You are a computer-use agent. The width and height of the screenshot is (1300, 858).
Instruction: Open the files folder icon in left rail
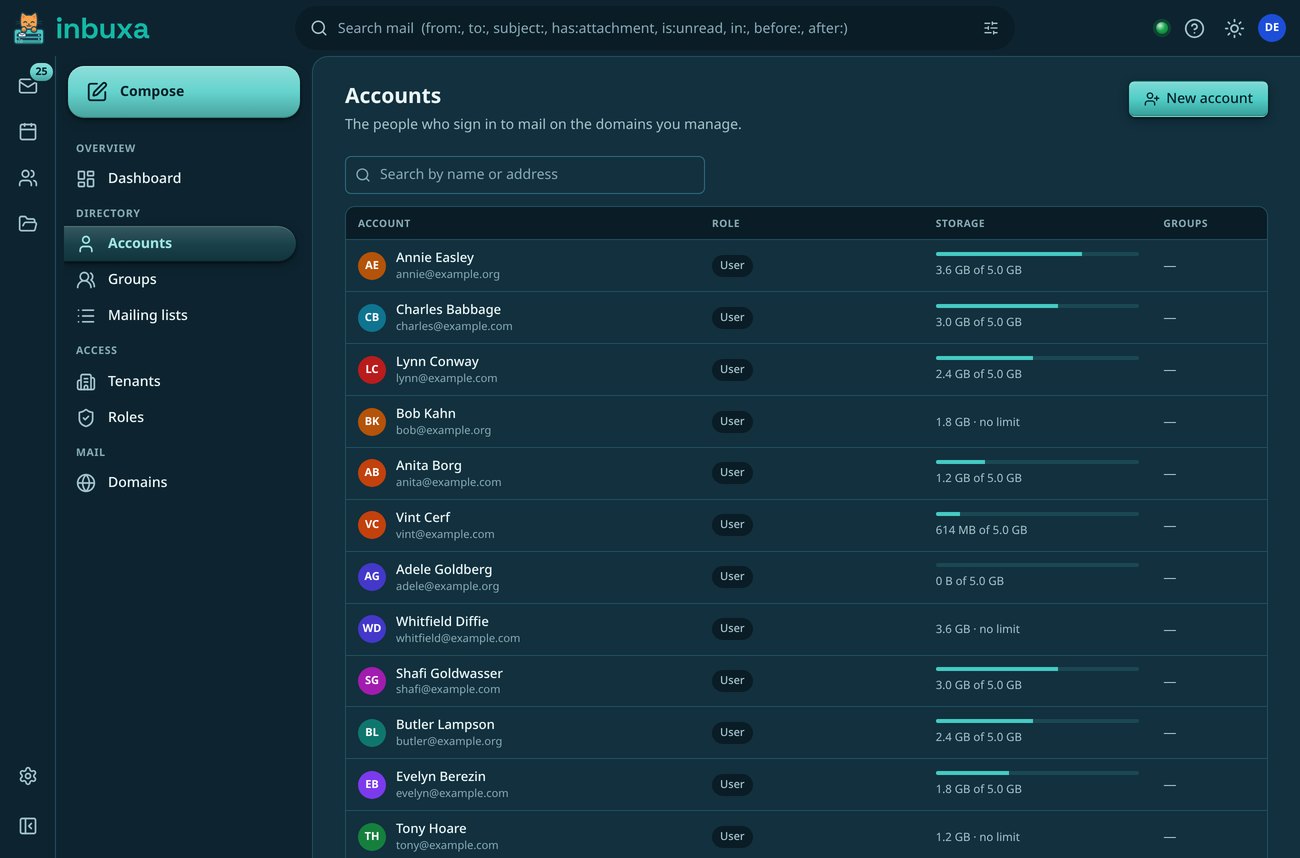28,224
